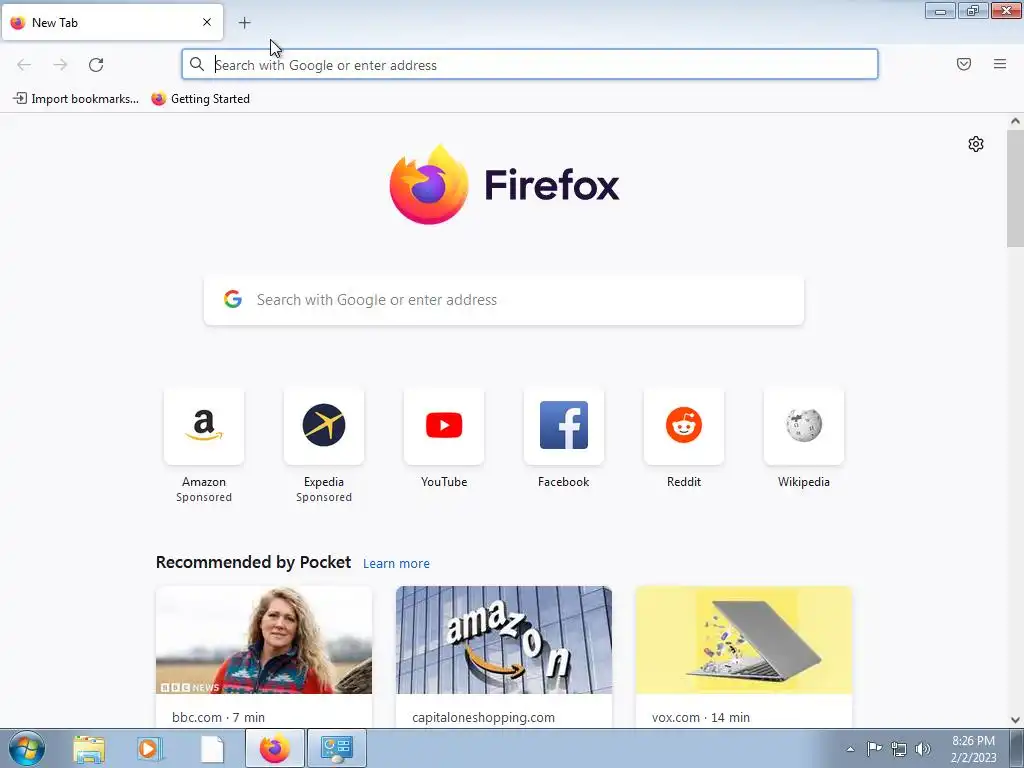
Task: Open a new tab with the plus button
Action: (244, 23)
